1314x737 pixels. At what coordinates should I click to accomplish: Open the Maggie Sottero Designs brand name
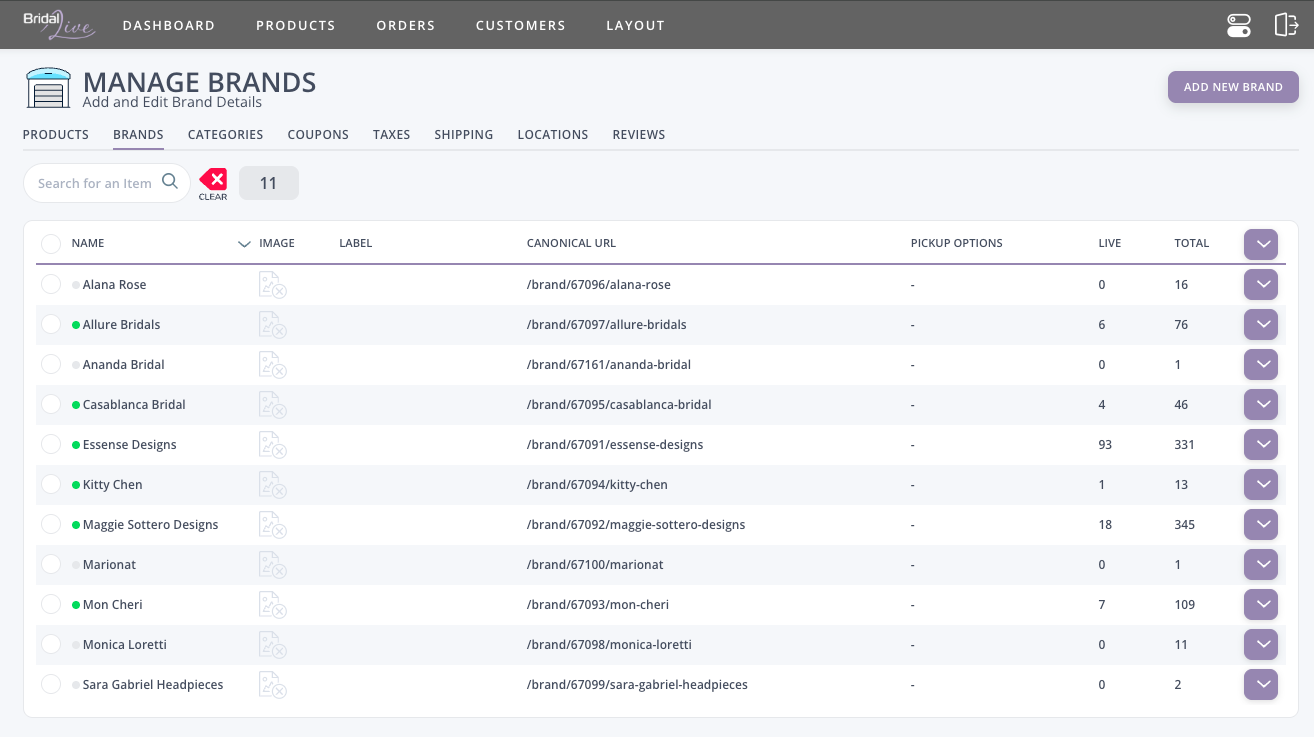tap(150, 525)
